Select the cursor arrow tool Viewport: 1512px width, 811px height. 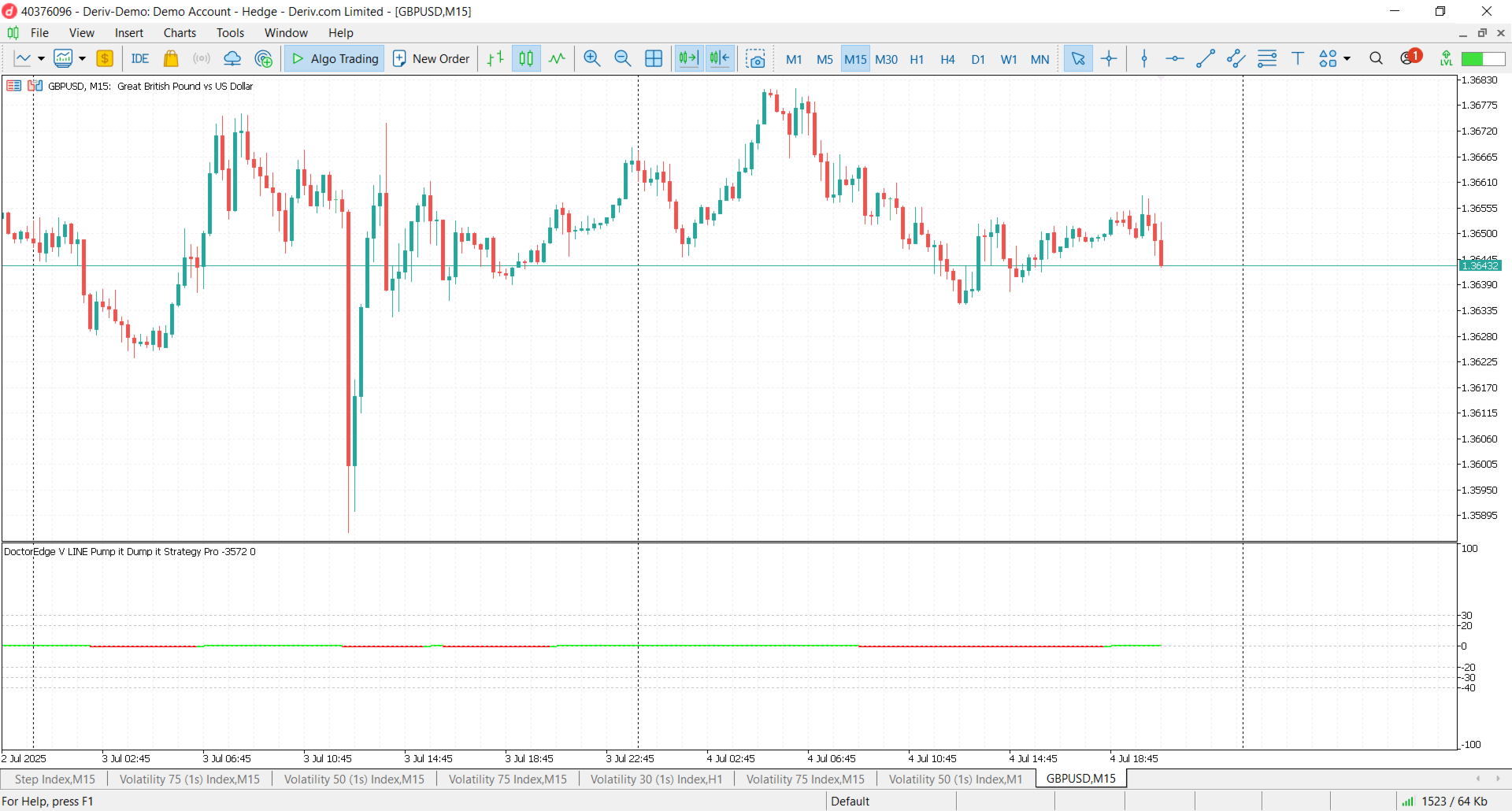1078,58
